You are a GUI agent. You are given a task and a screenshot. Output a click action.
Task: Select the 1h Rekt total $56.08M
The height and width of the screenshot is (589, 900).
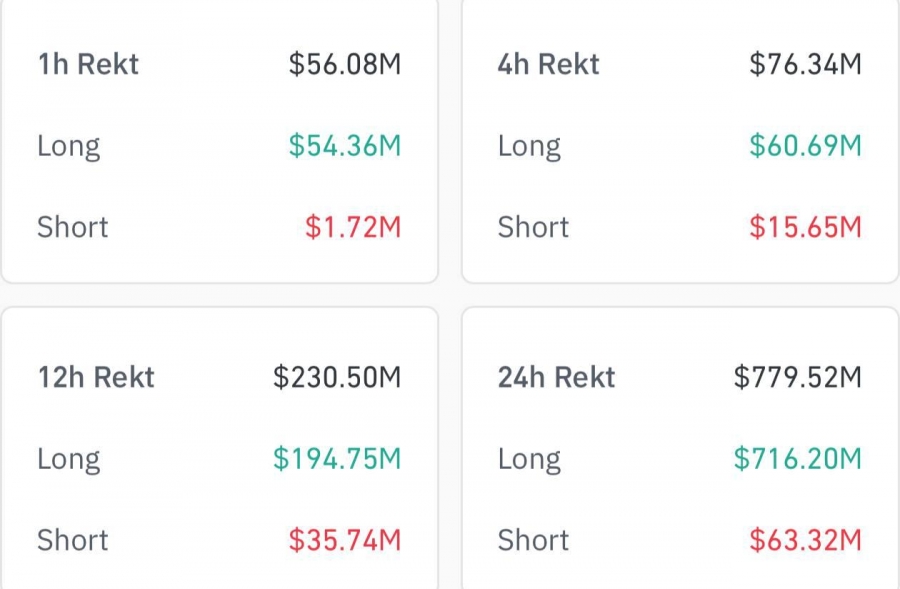[x=344, y=65]
